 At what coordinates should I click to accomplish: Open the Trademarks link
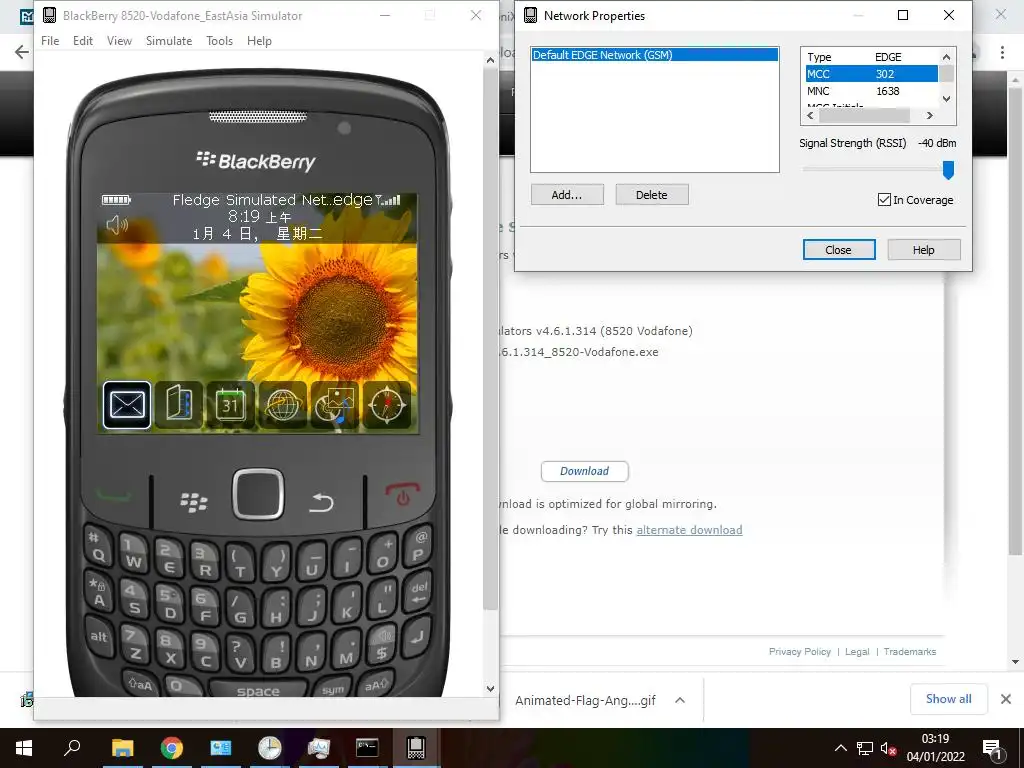click(910, 652)
